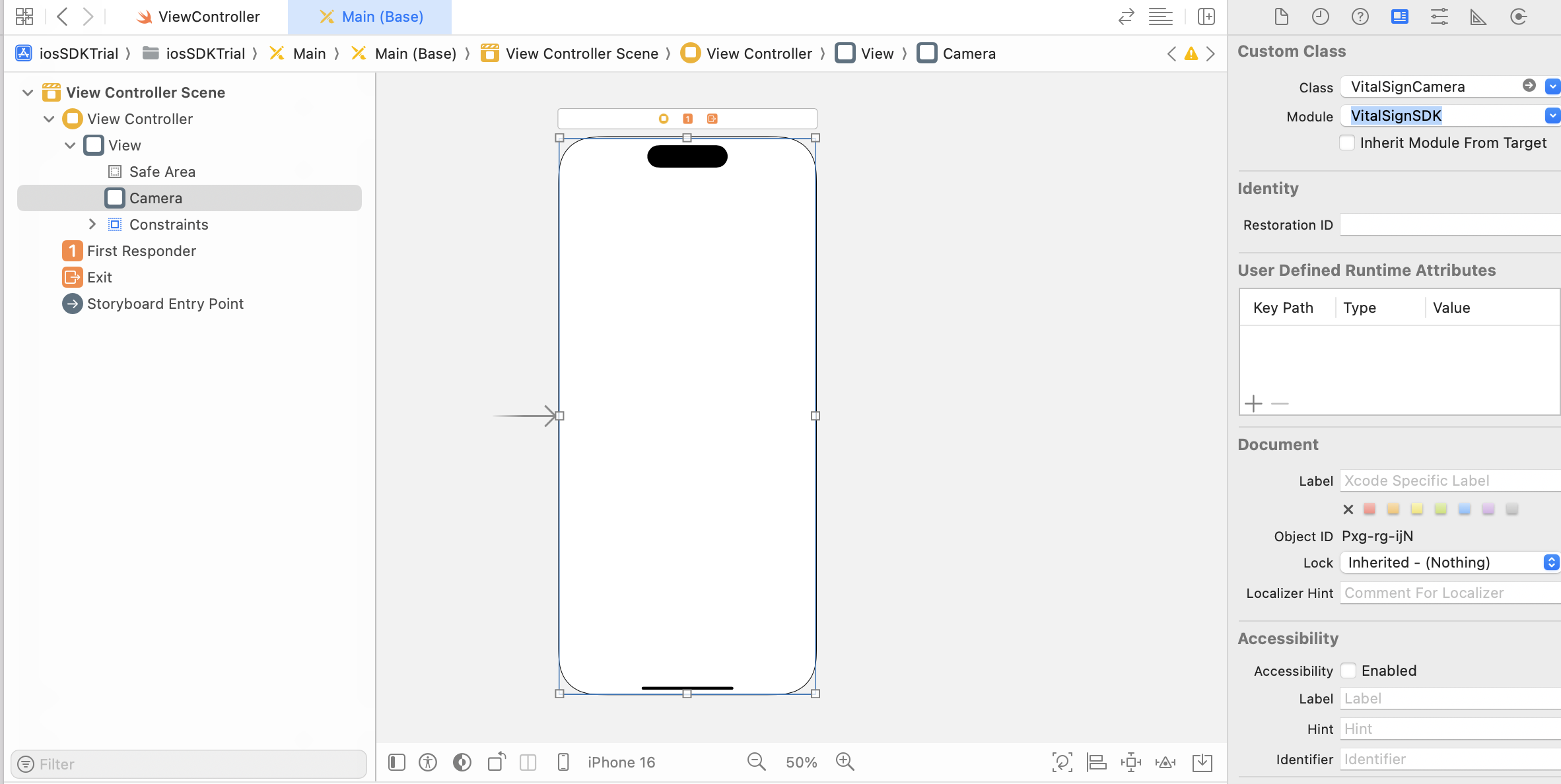
Task: Enable Accessibility for the Camera view
Action: point(1349,670)
